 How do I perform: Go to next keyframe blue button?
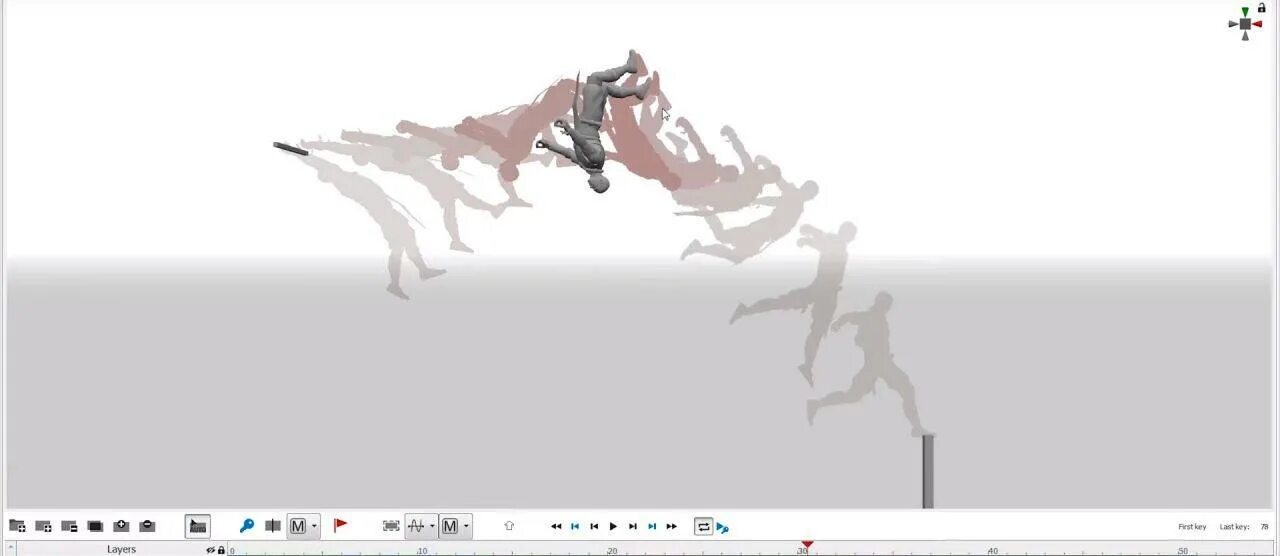(652, 526)
